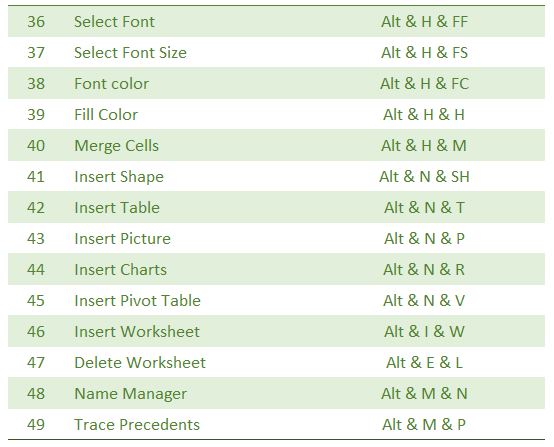Click the 'Alt & H & FS' shortcut text
This screenshot has height=447, width=554.
424,53
